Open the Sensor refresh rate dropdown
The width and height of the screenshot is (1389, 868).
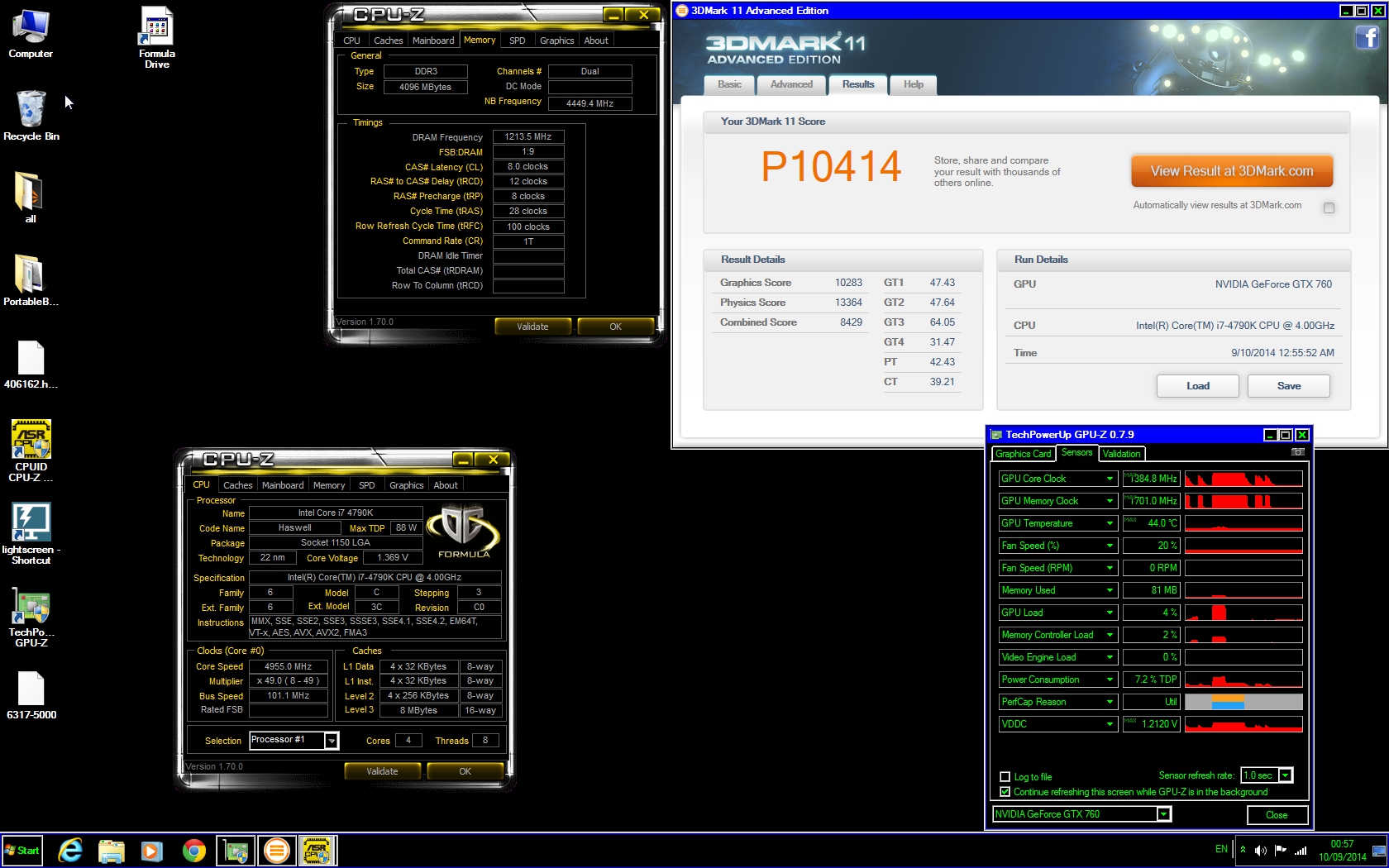(1286, 775)
